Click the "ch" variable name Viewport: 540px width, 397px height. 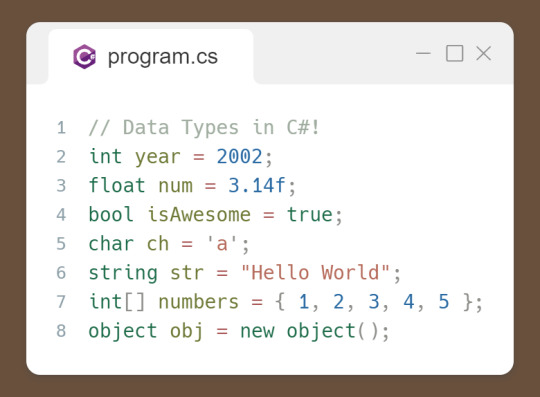158,244
